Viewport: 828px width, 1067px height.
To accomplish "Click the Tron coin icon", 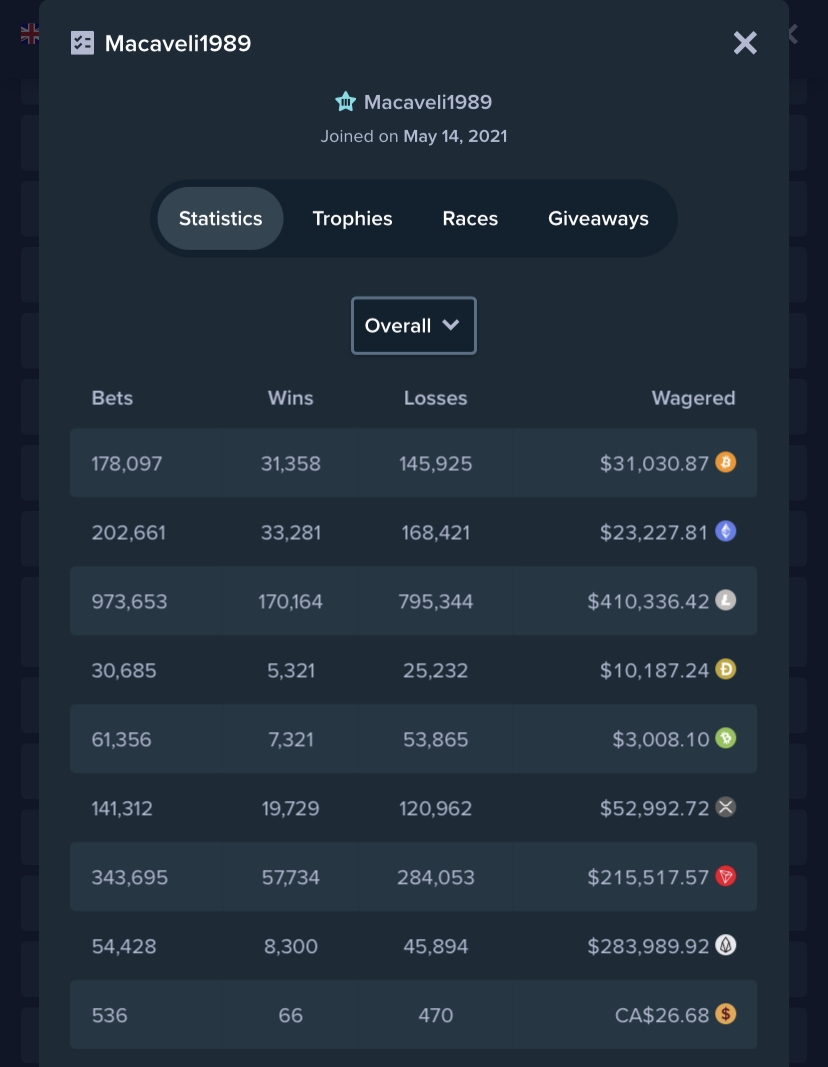I will click(x=726, y=877).
